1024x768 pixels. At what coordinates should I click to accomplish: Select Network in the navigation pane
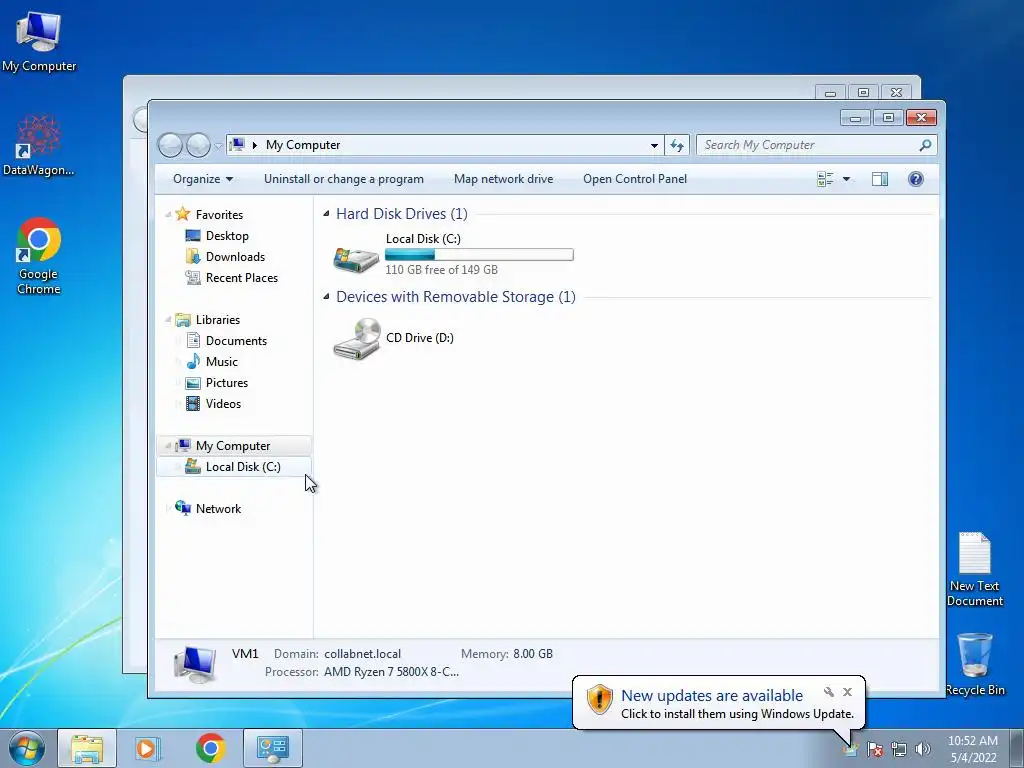[x=218, y=509]
